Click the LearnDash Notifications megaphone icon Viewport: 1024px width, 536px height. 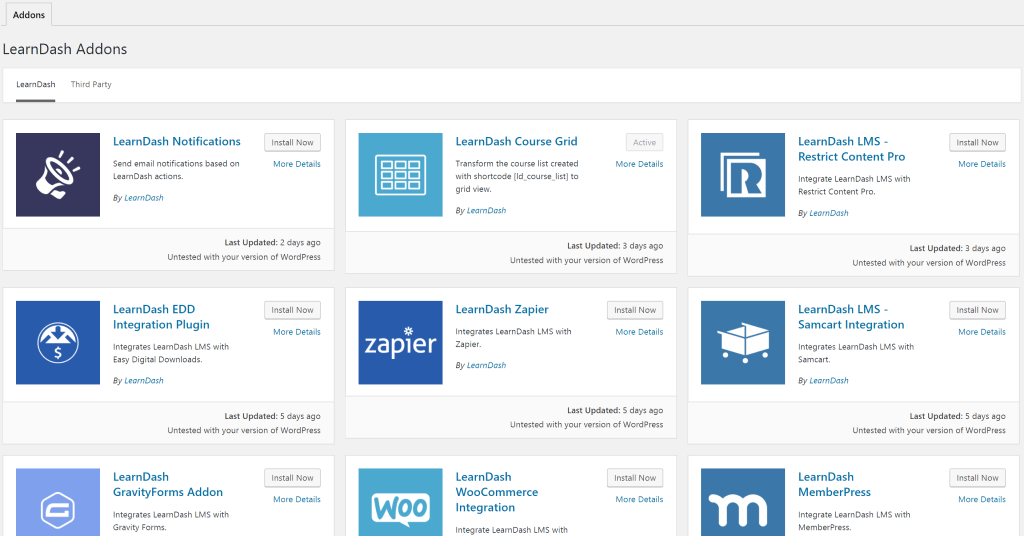pyautogui.click(x=58, y=175)
